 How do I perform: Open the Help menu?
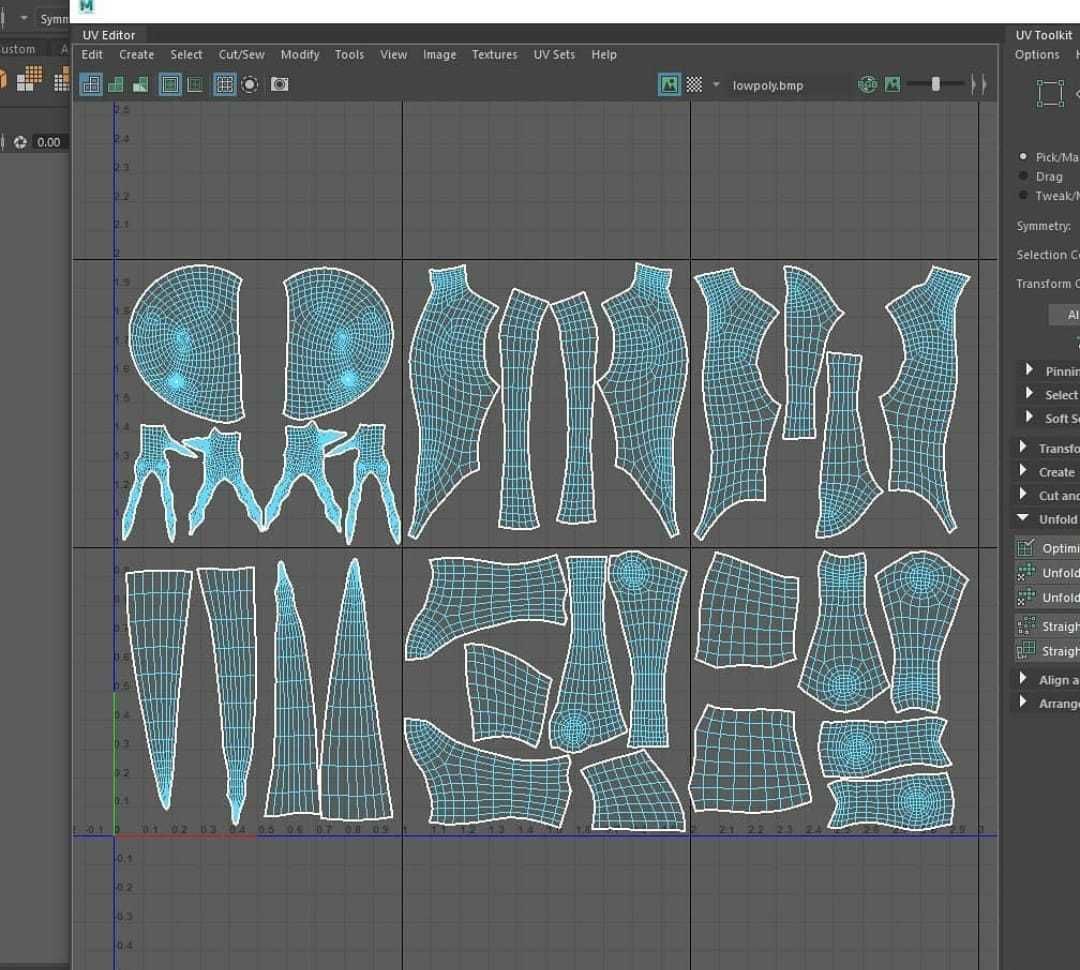tap(603, 54)
